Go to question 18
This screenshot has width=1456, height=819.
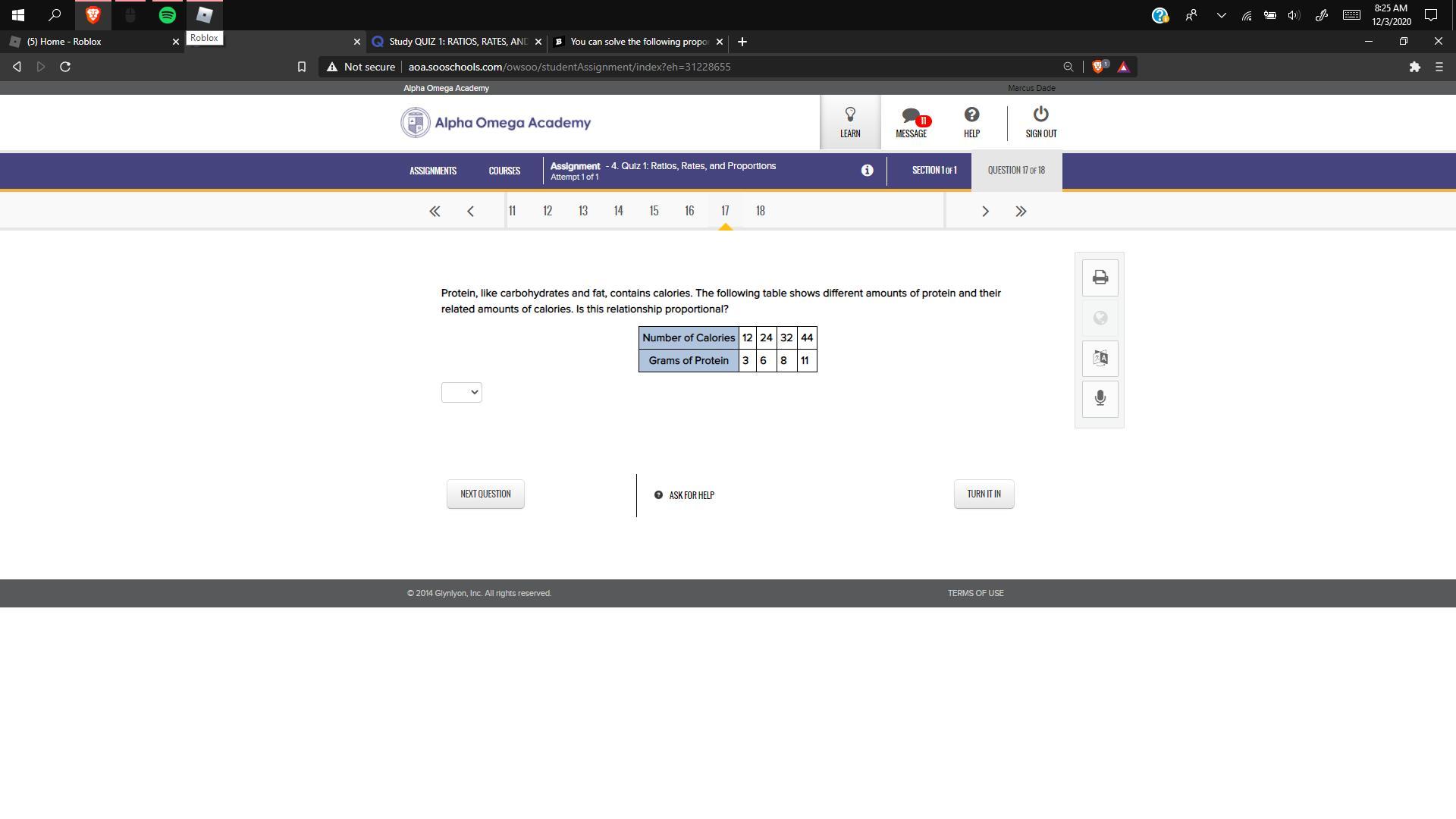pos(760,211)
